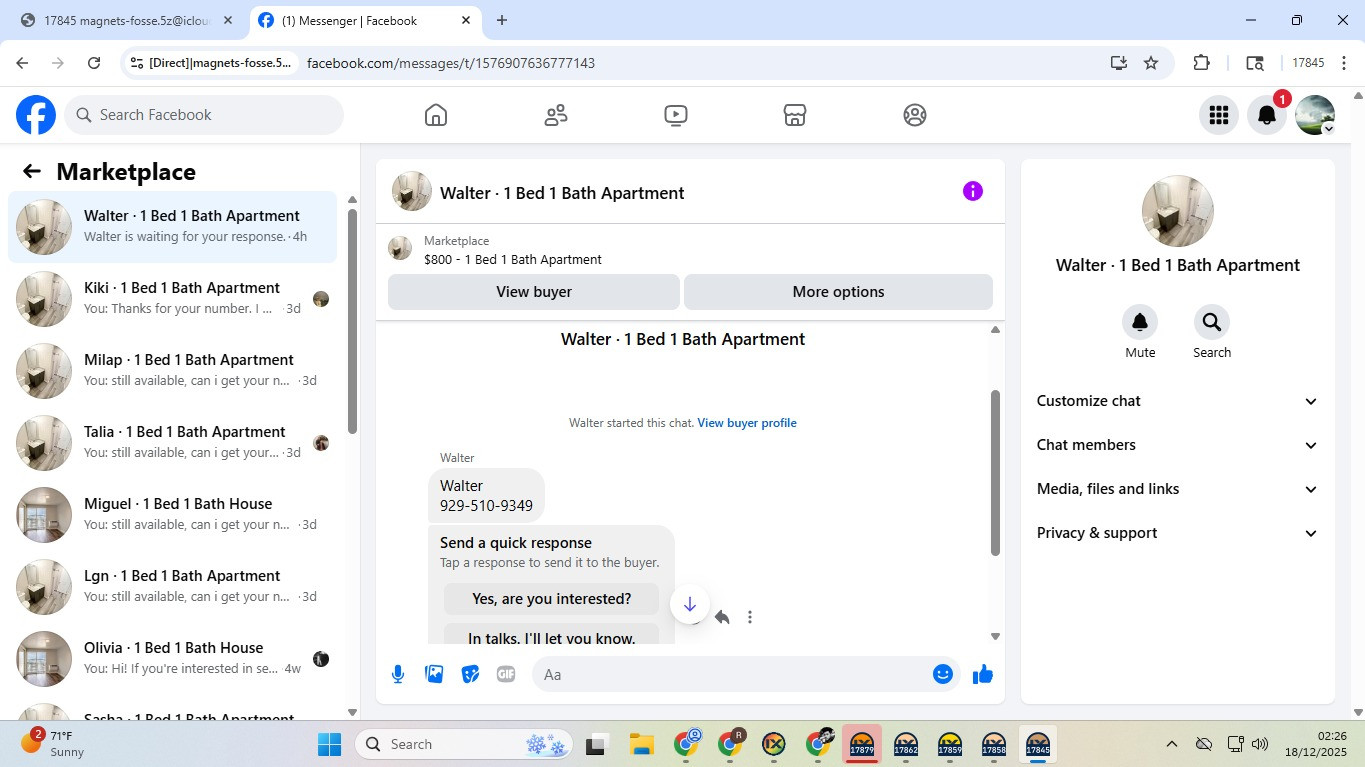Open the Video (Watch) icon
The image size is (1365, 767).
[675, 115]
